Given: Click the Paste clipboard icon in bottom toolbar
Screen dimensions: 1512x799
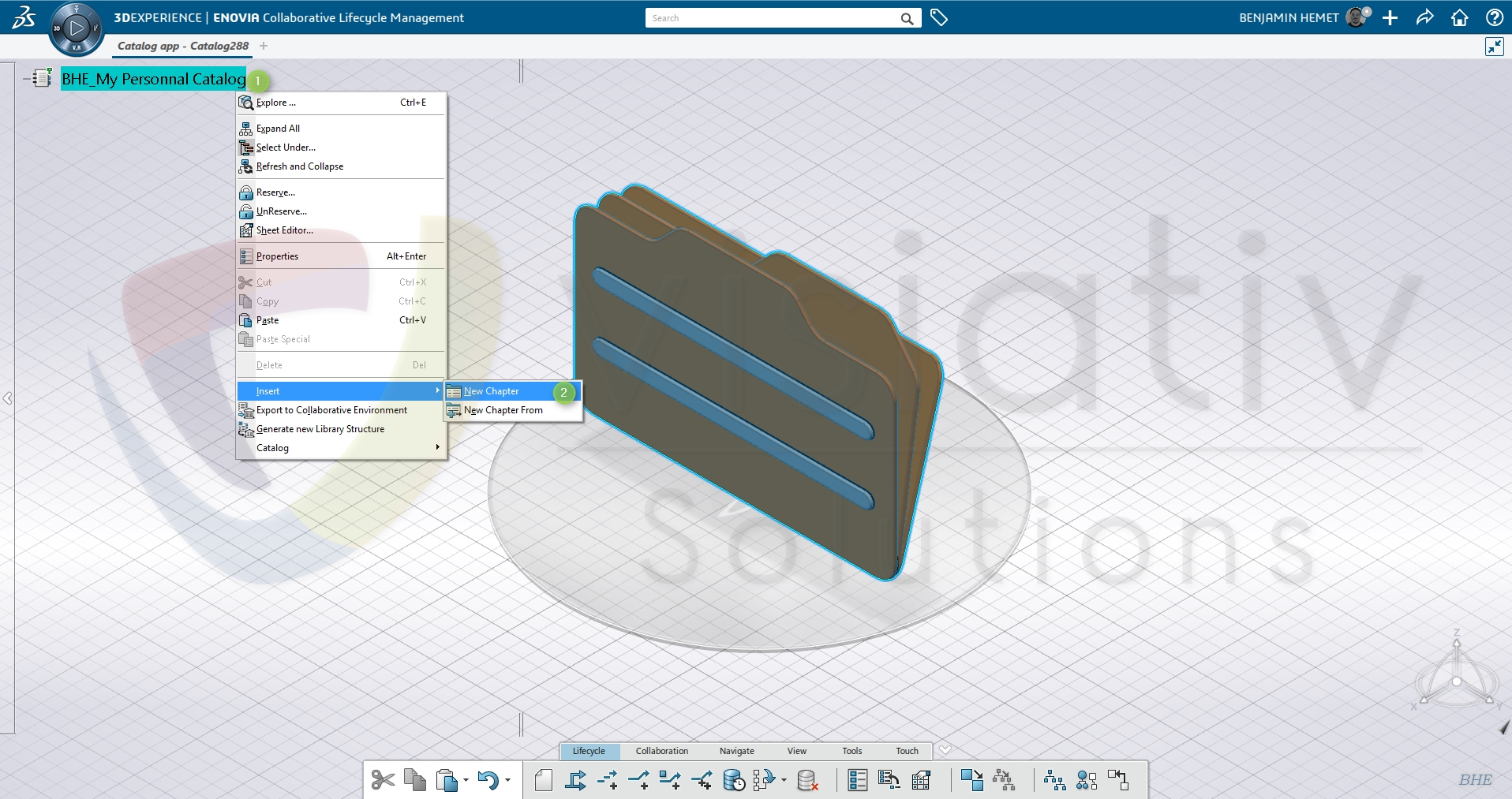Looking at the screenshot, I should coord(447,780).
